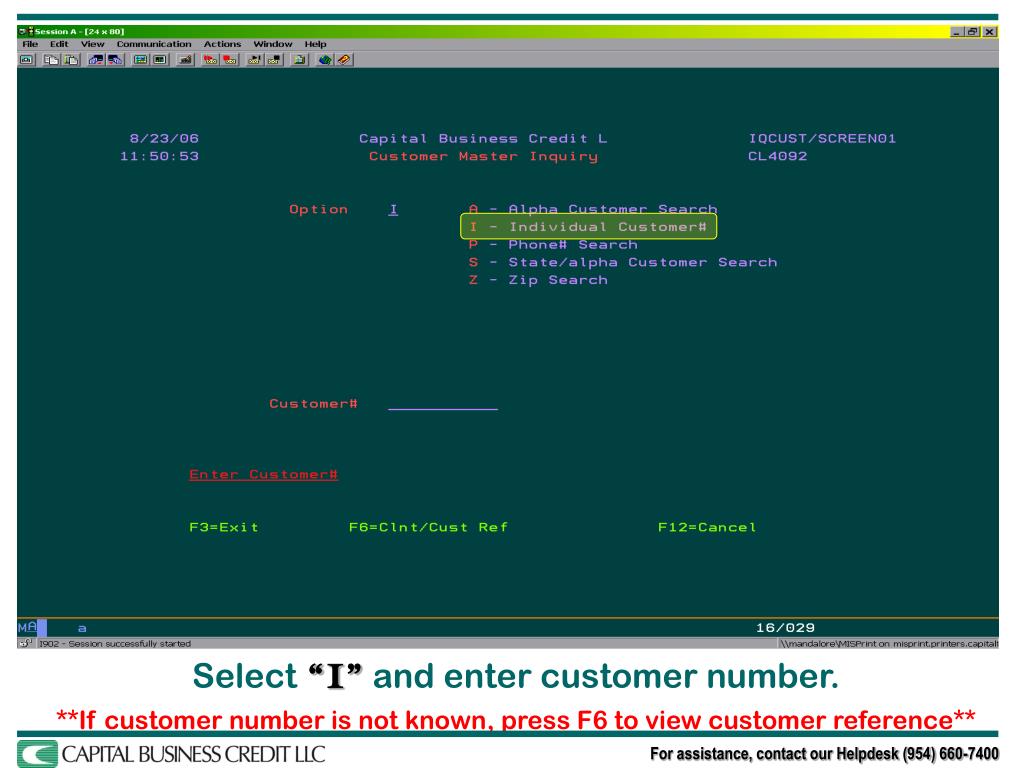Click the 'Capital Business Credit L' title text
This screenshot has height=768, width=1024.
click(x=483, y=138)
